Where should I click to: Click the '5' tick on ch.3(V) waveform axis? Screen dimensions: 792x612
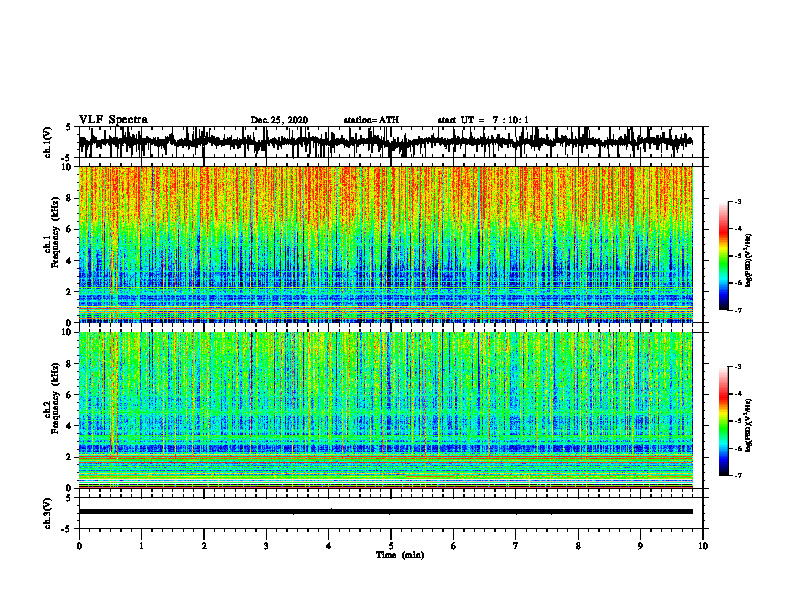(68, 498)
